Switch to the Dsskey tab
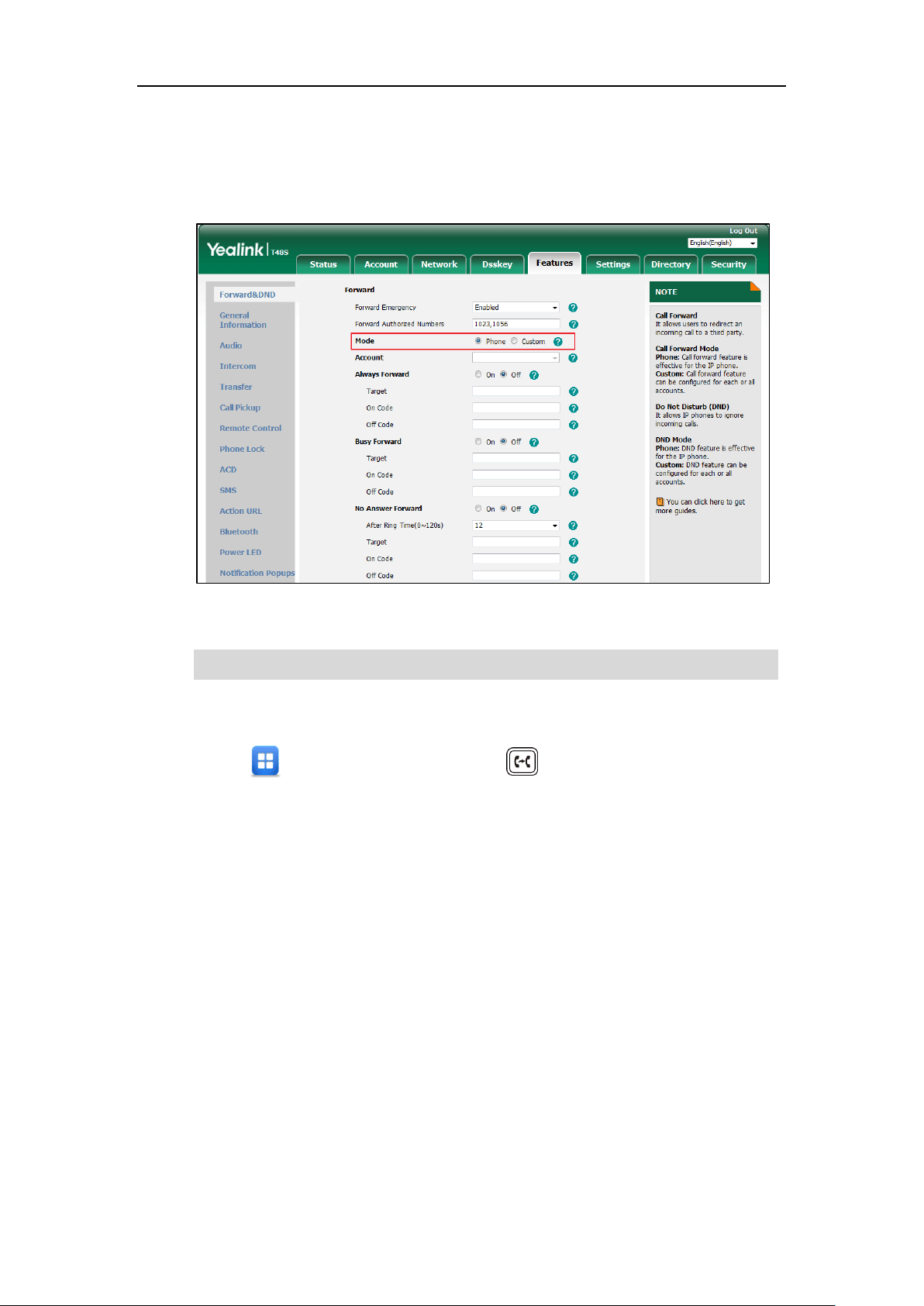This screenshot has height=1306, width=924. (x=497, y=264)
